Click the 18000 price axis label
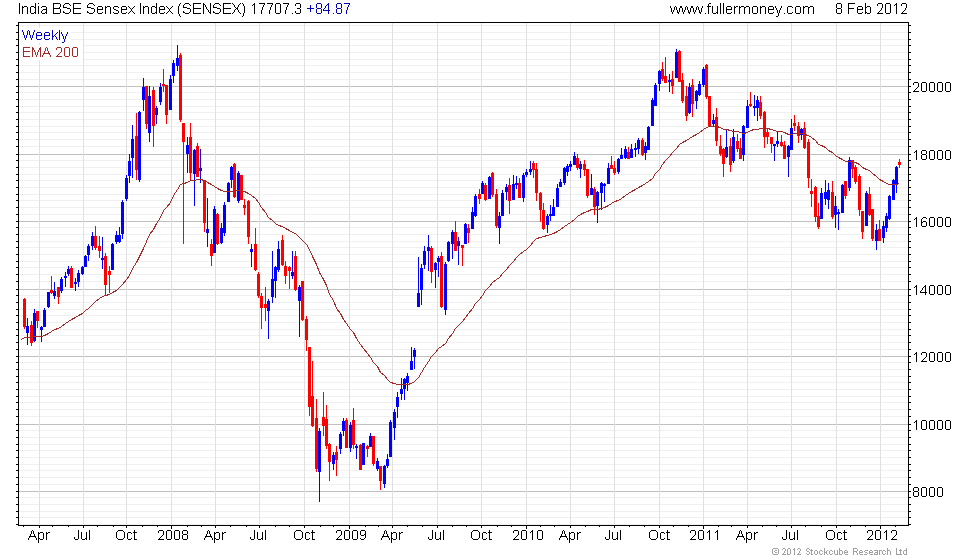This screenshot has width=960, height=560. [x=932, y=155]
